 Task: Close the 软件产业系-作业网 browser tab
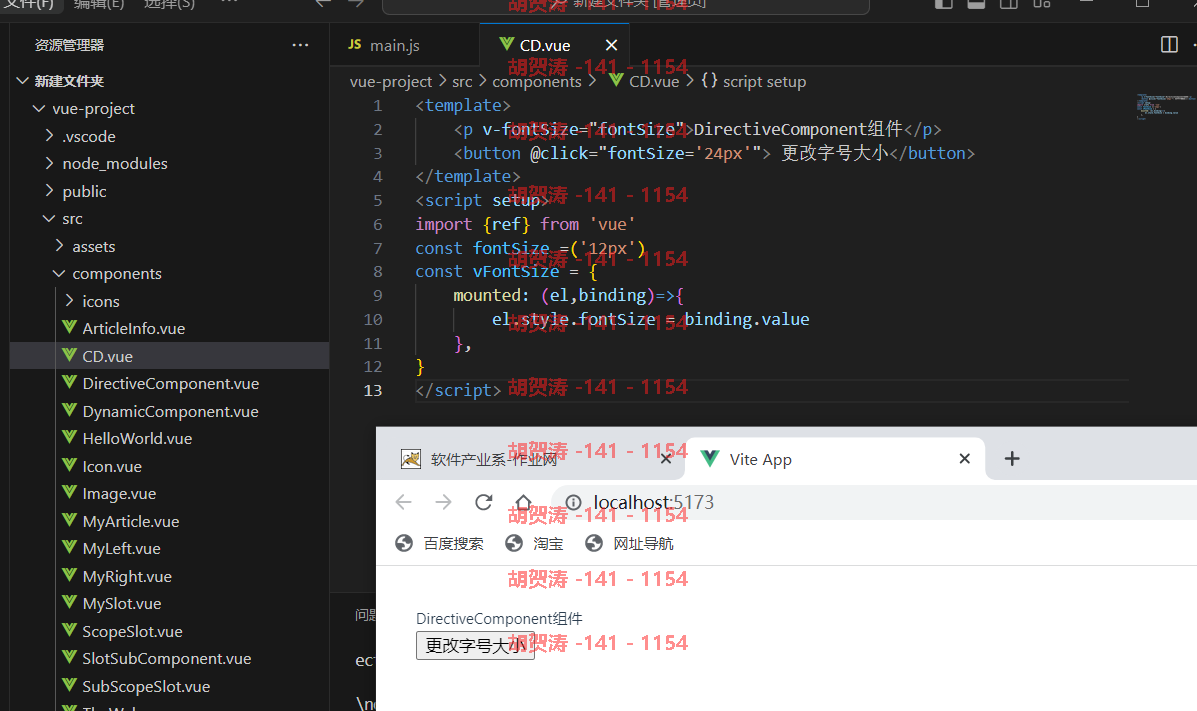(666, 459)
